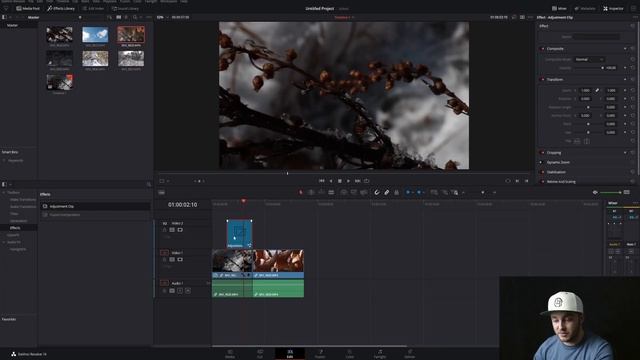Go to first frame in viewer transport
Screen dimensions: 640x360
(322, 181)
